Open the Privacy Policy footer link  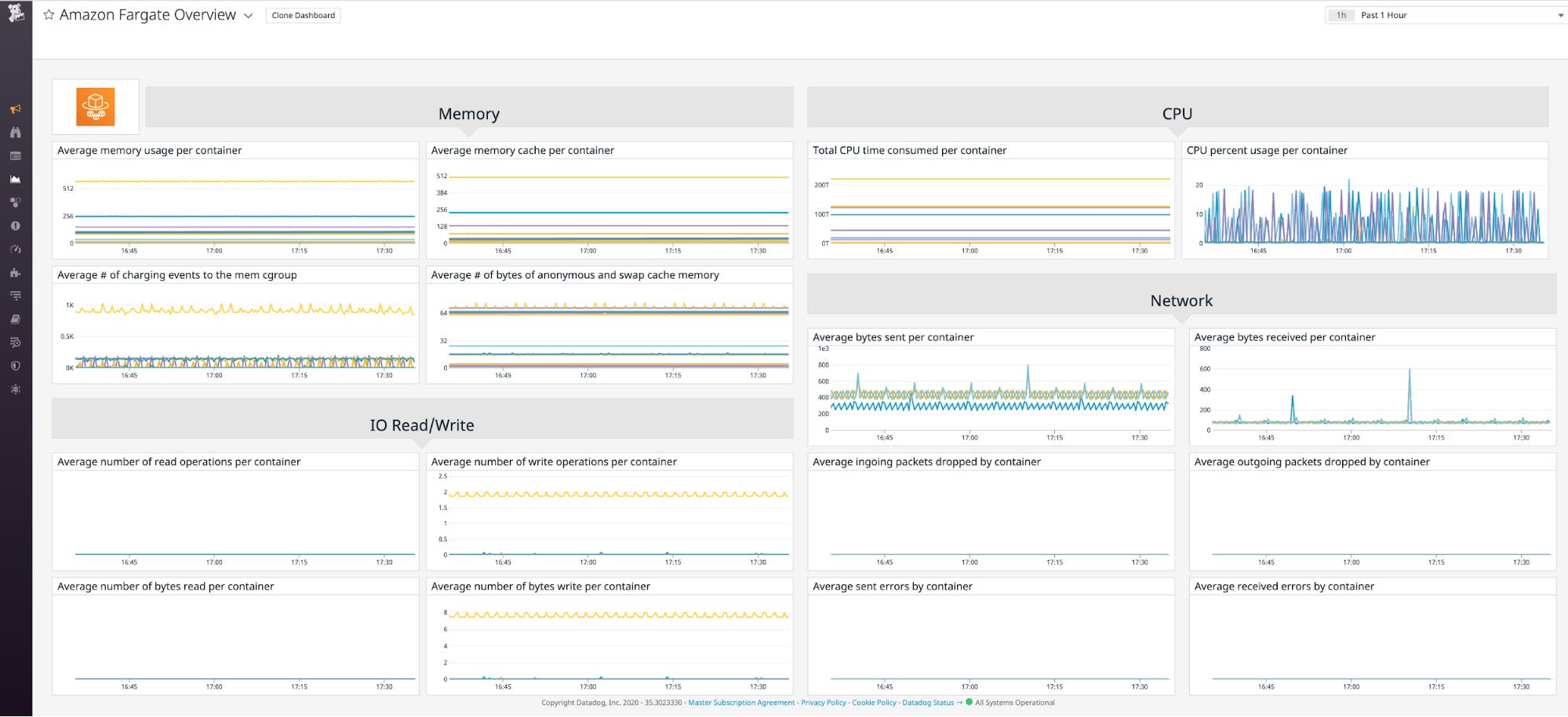click(823, 703)
